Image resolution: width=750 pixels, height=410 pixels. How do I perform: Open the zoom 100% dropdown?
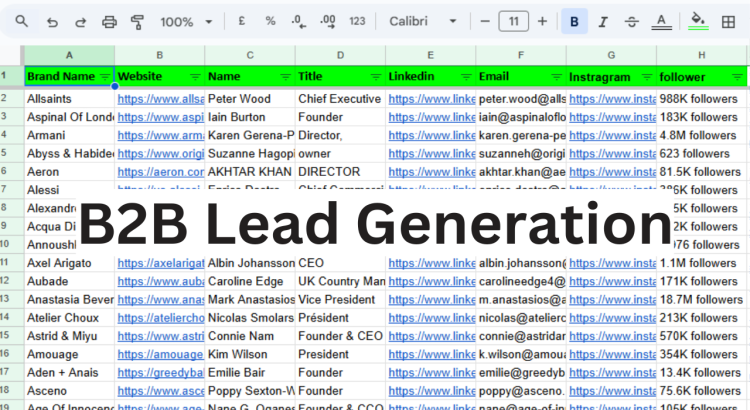(x=186, y=21)
